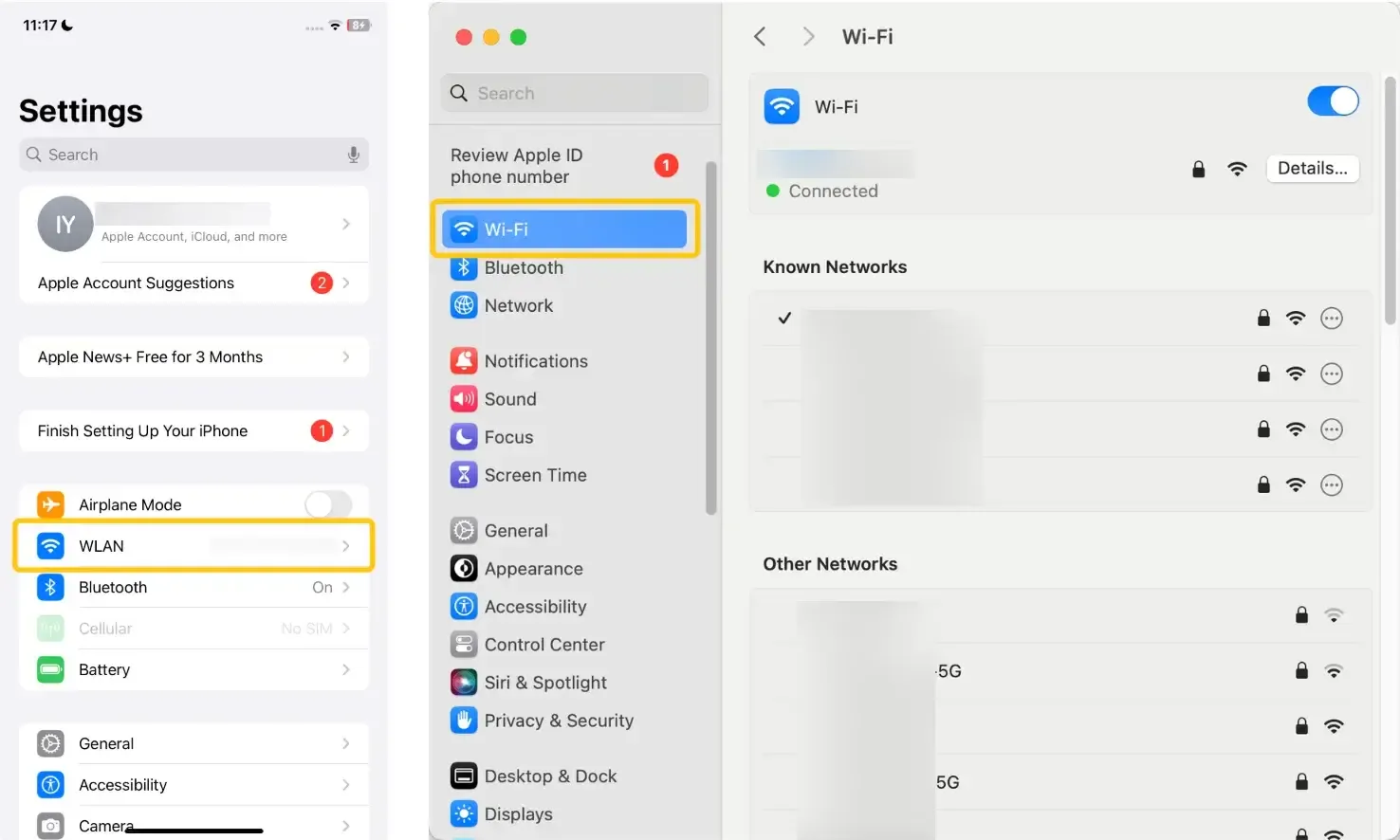Open Bluetooth row showing On on iPhone
This screenshot has height=840, width=1400.
[x=193, y=588]
